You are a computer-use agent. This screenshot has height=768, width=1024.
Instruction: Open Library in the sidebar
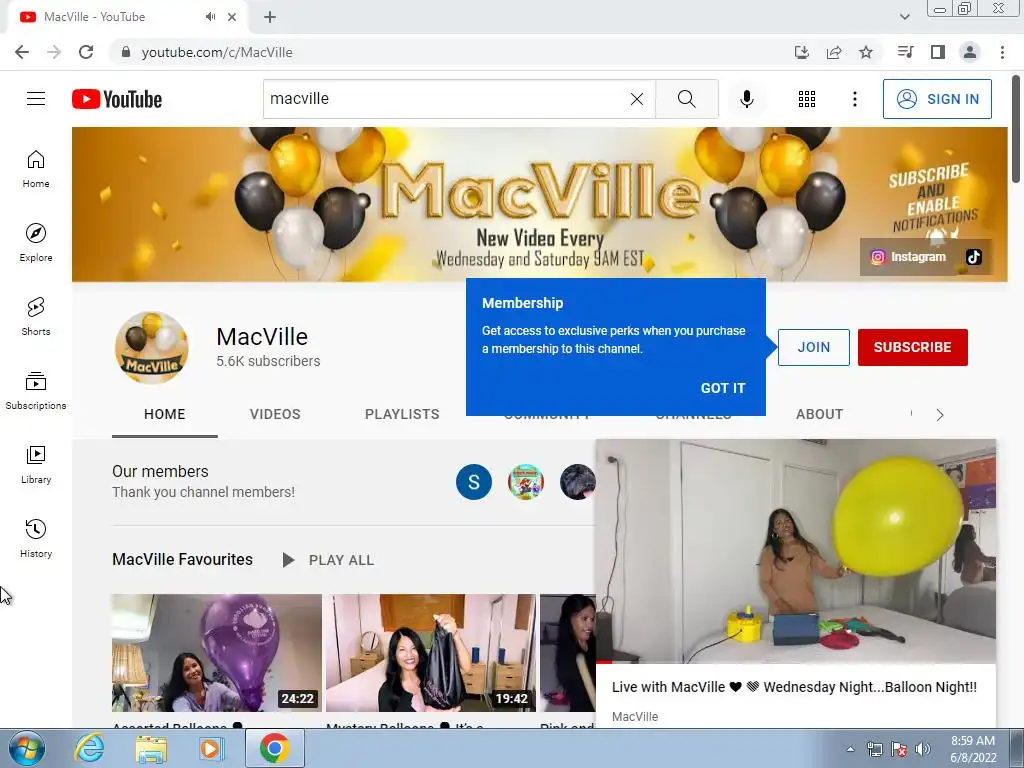point(36,465)
